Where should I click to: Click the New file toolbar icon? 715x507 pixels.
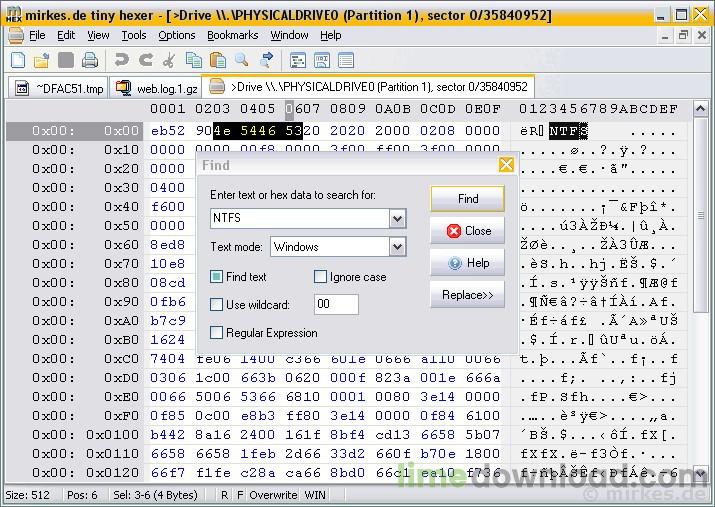coord(18,61)
